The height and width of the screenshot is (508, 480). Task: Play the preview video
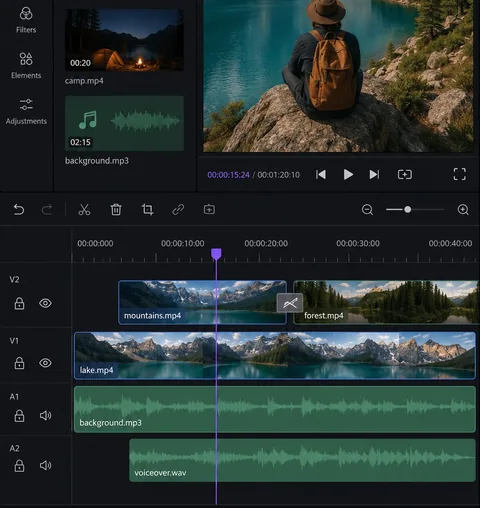point(348,174)
